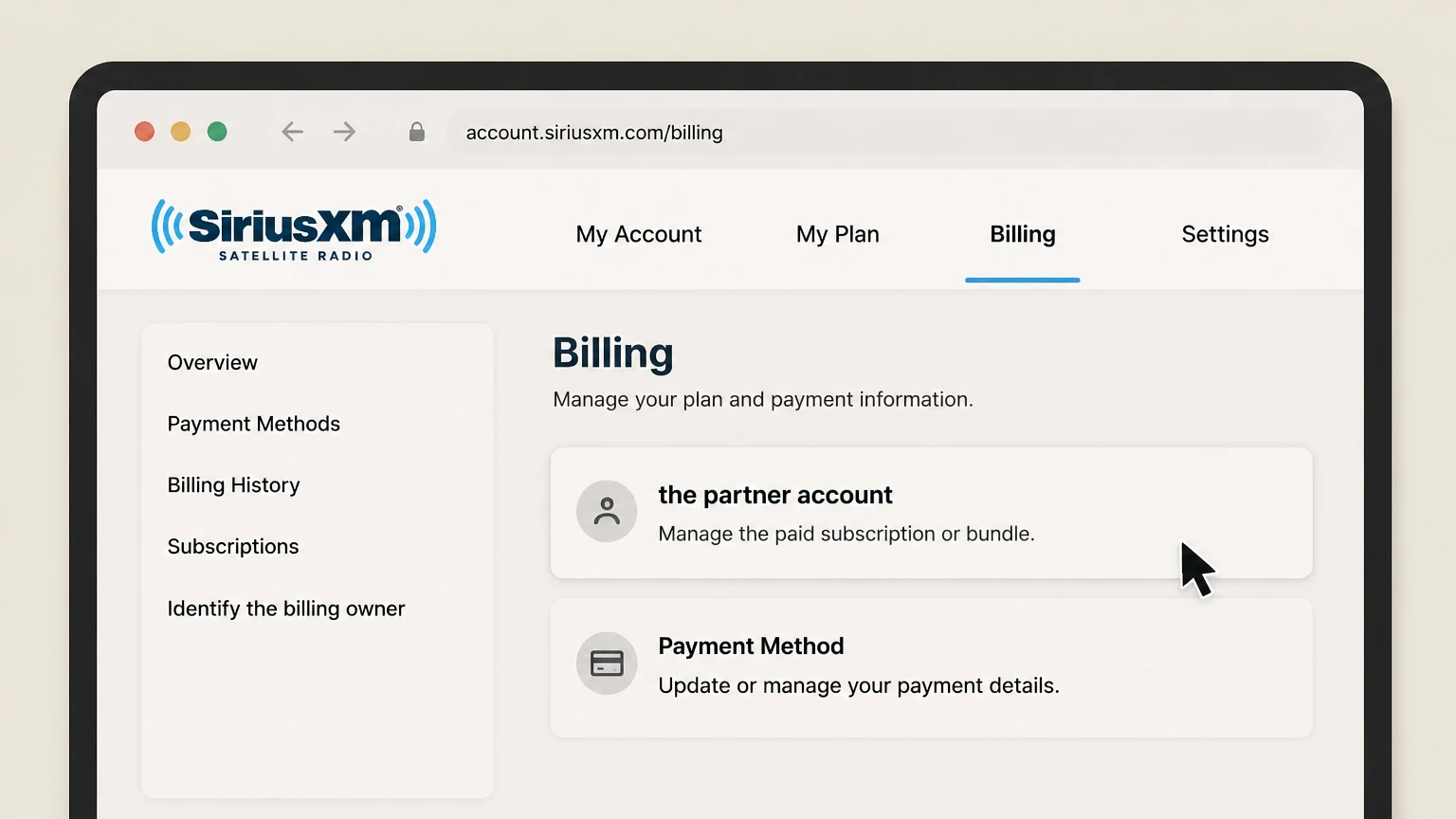This screenshot has width=1456, height=819.
Task: Open Payment Methods in the sidebar
Action: [x=253, y=424]
